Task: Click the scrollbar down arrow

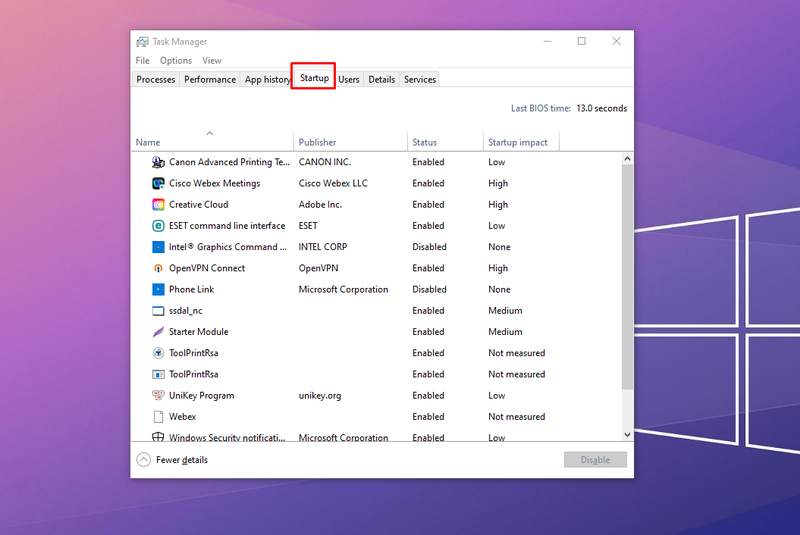Action: [x=627, y=435]
